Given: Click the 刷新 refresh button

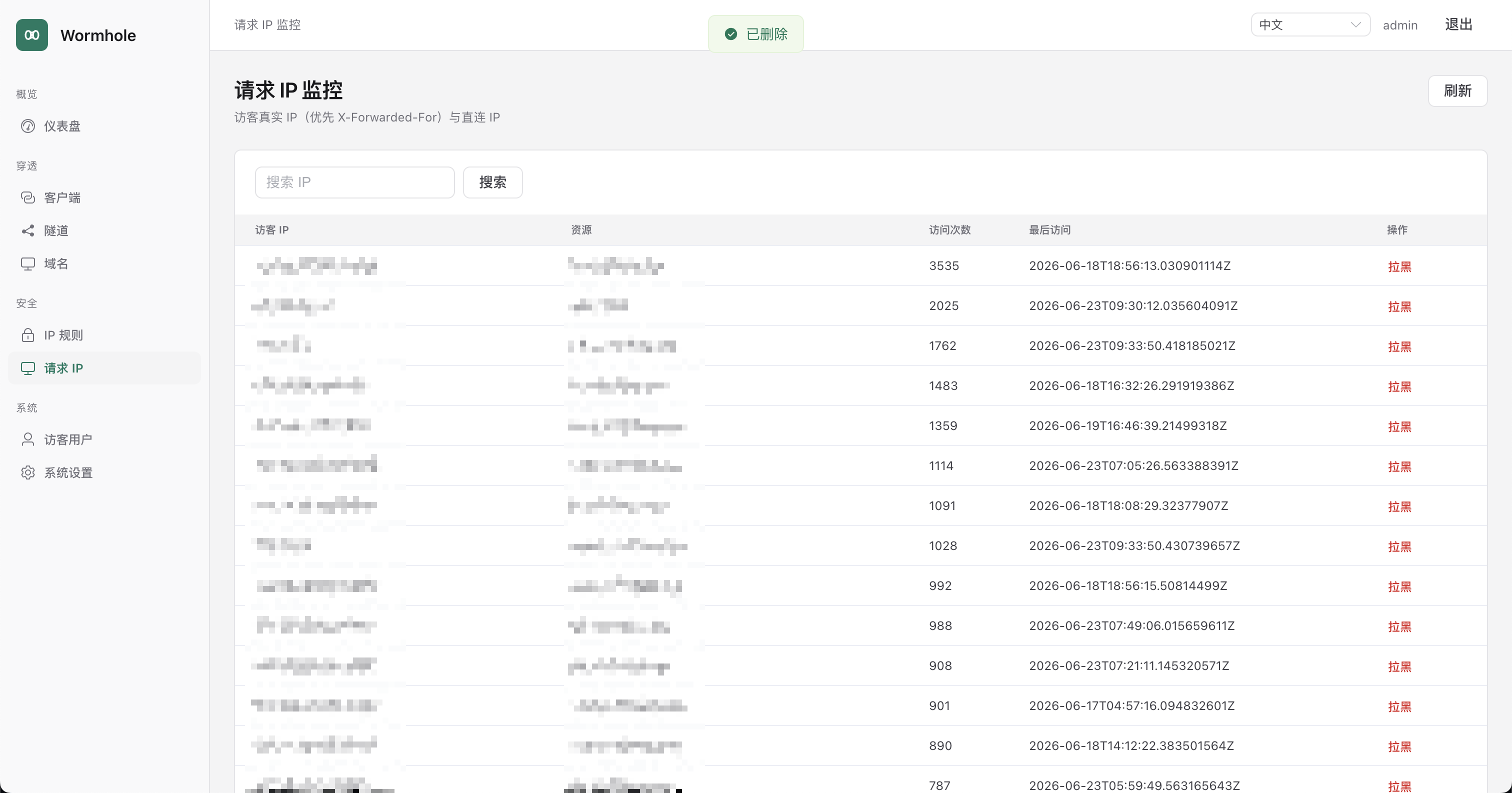Looking at the screenshot, I should pyautogui.click(x=1457, y=91).
